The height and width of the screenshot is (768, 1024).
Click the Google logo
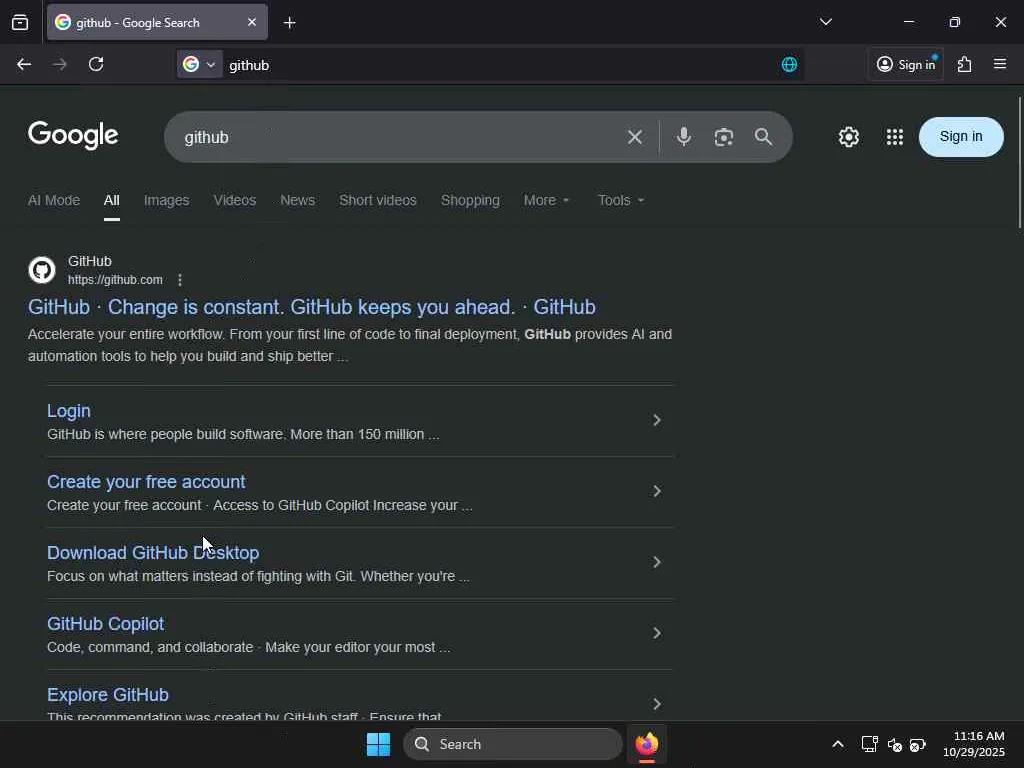(x=73, y=135)
